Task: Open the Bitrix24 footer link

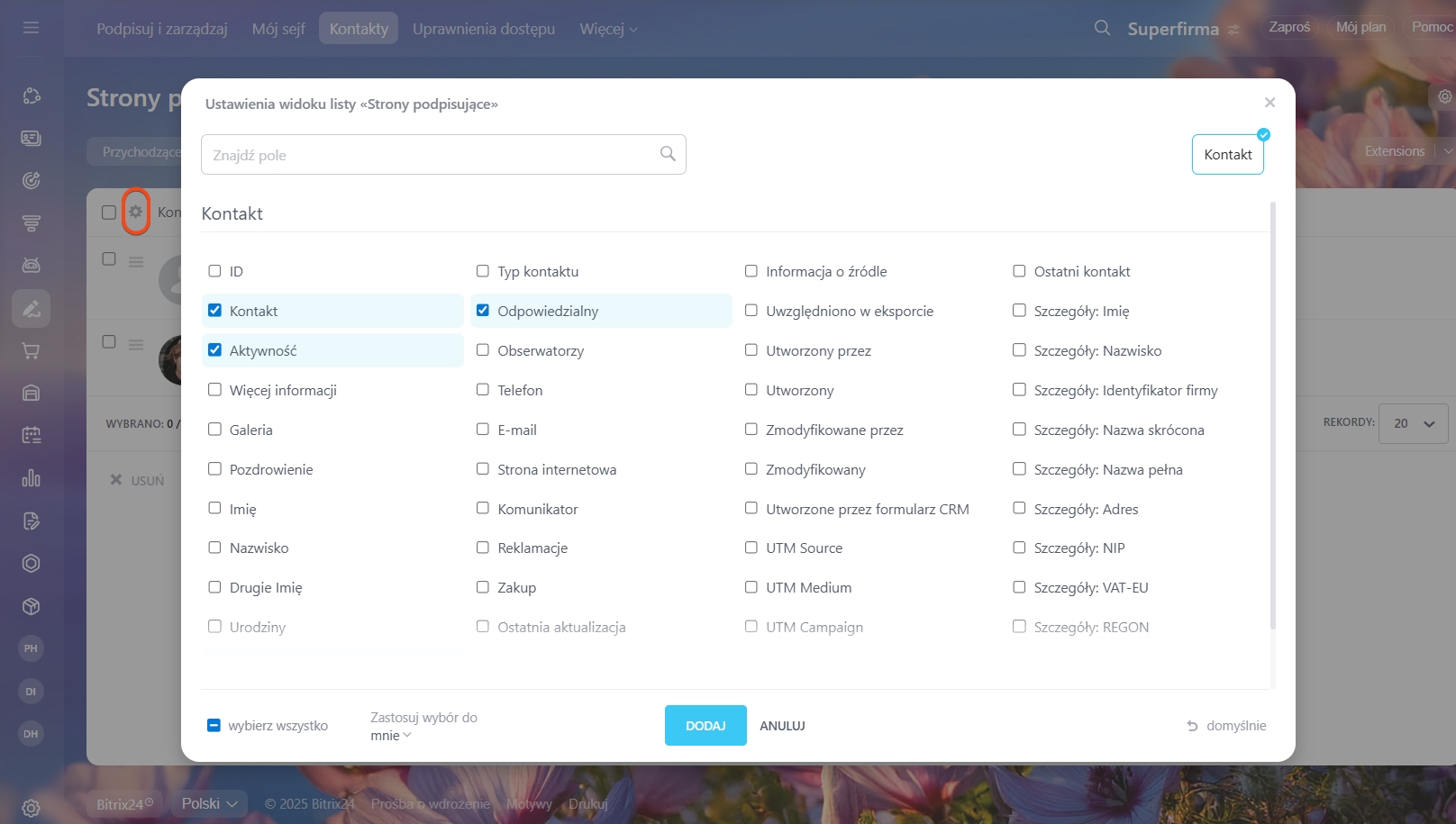Action: tap(124, 804)
